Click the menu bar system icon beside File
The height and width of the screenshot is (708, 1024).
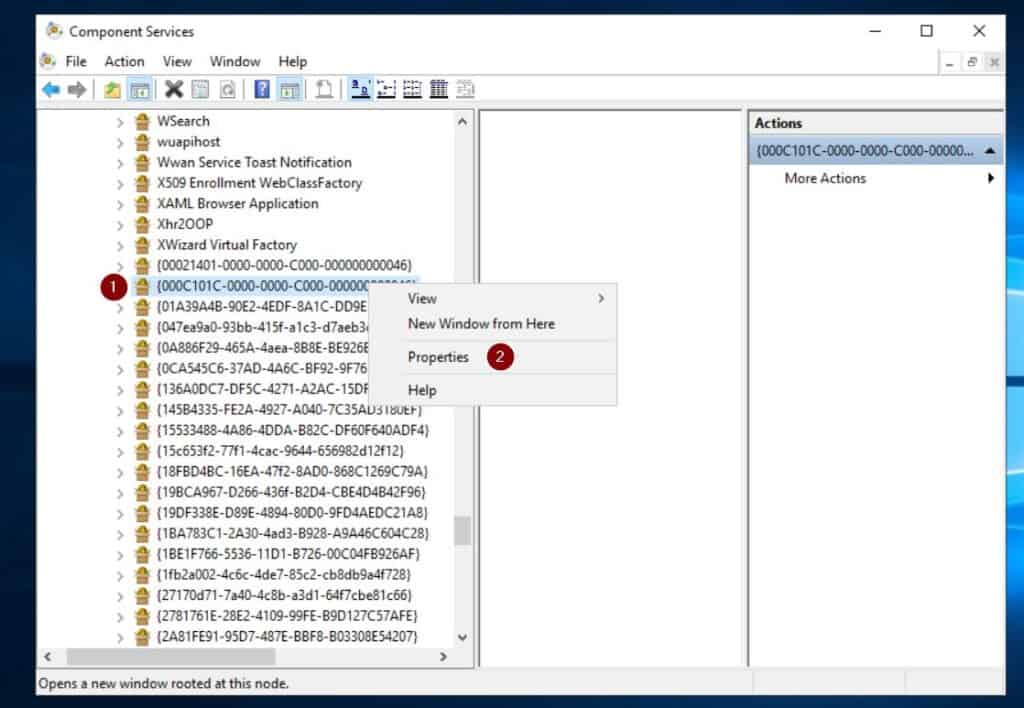pyautogui.click(x=48, y=61)
